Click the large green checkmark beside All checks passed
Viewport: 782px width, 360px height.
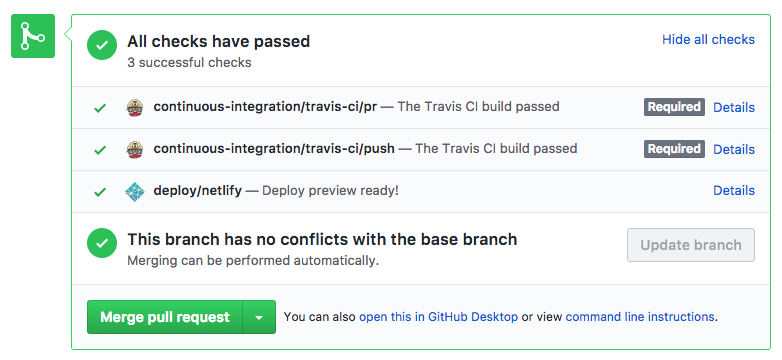(x=102, y=45)
